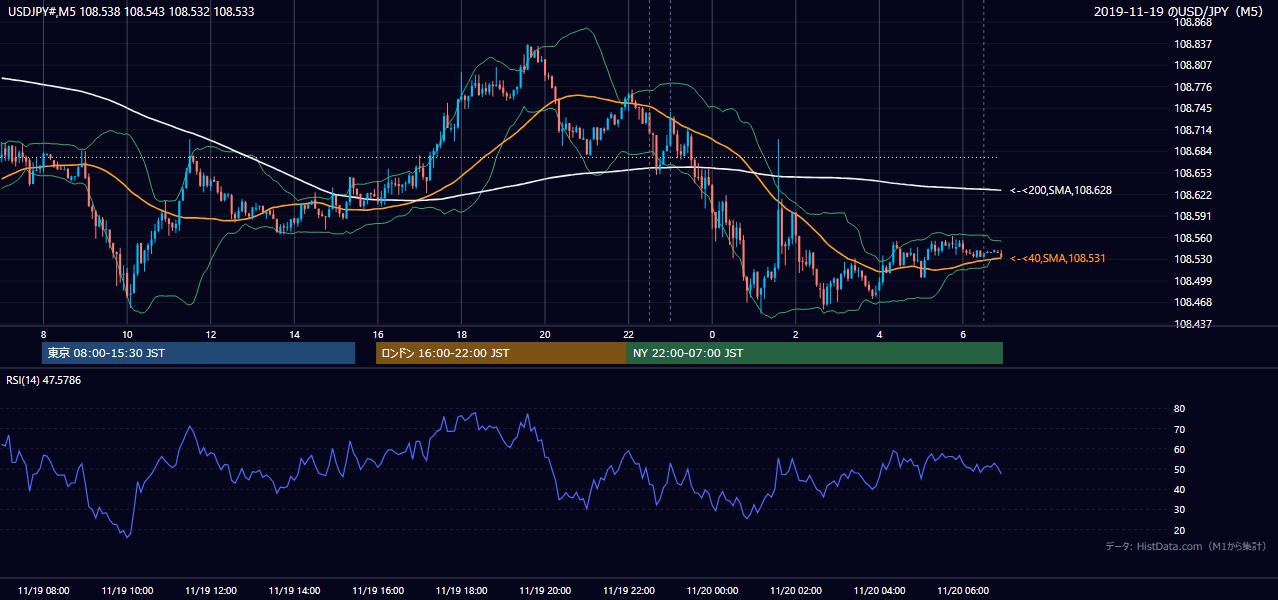
Task: Click hour label 12 under the price chart
Action: click(211, 333)
